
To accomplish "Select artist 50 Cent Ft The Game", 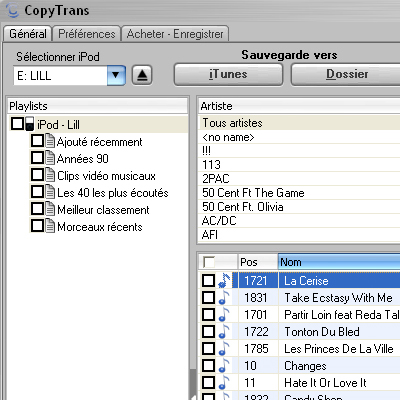I will click(299, 193).
